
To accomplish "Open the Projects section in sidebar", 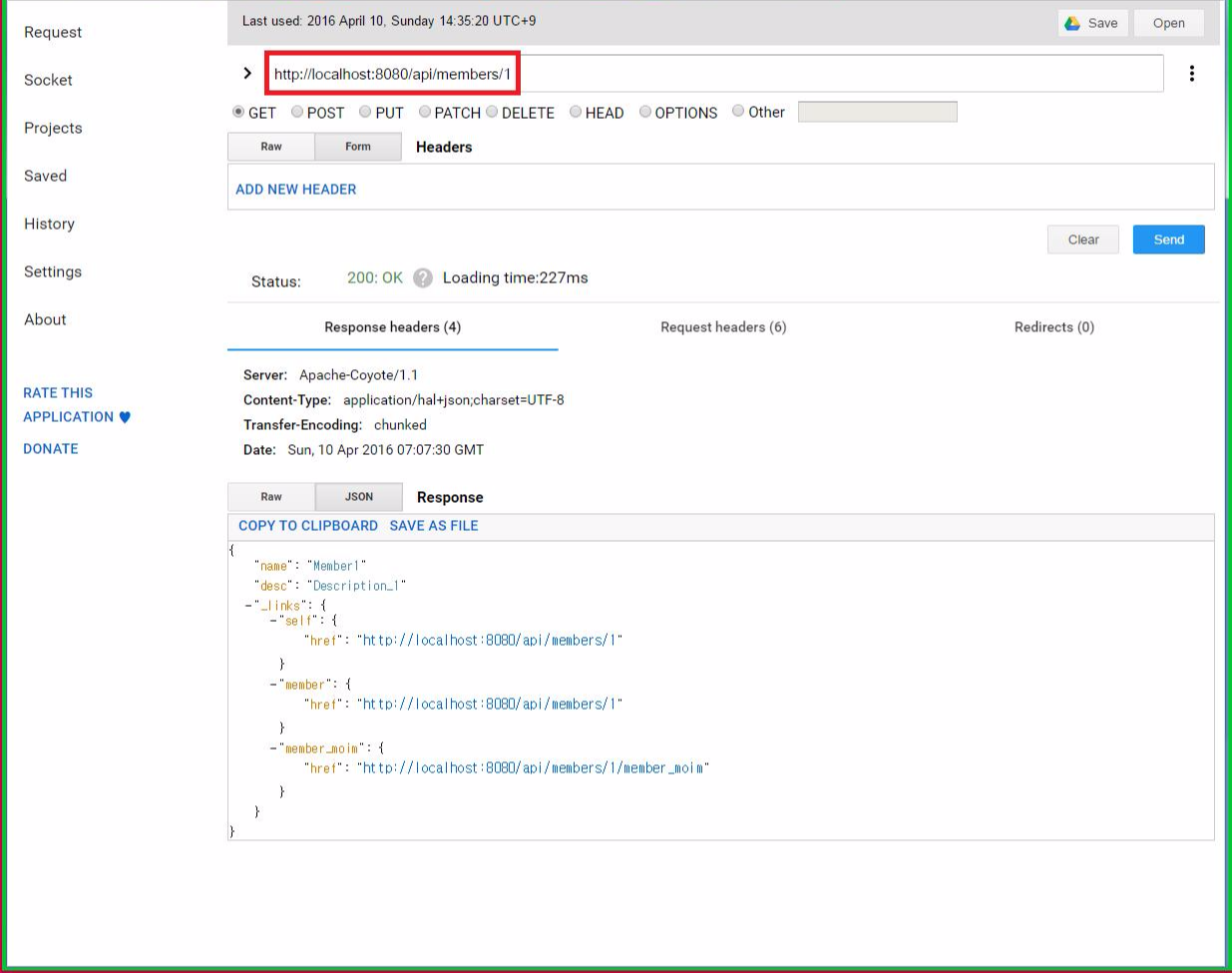I will [x=53, y=128].
